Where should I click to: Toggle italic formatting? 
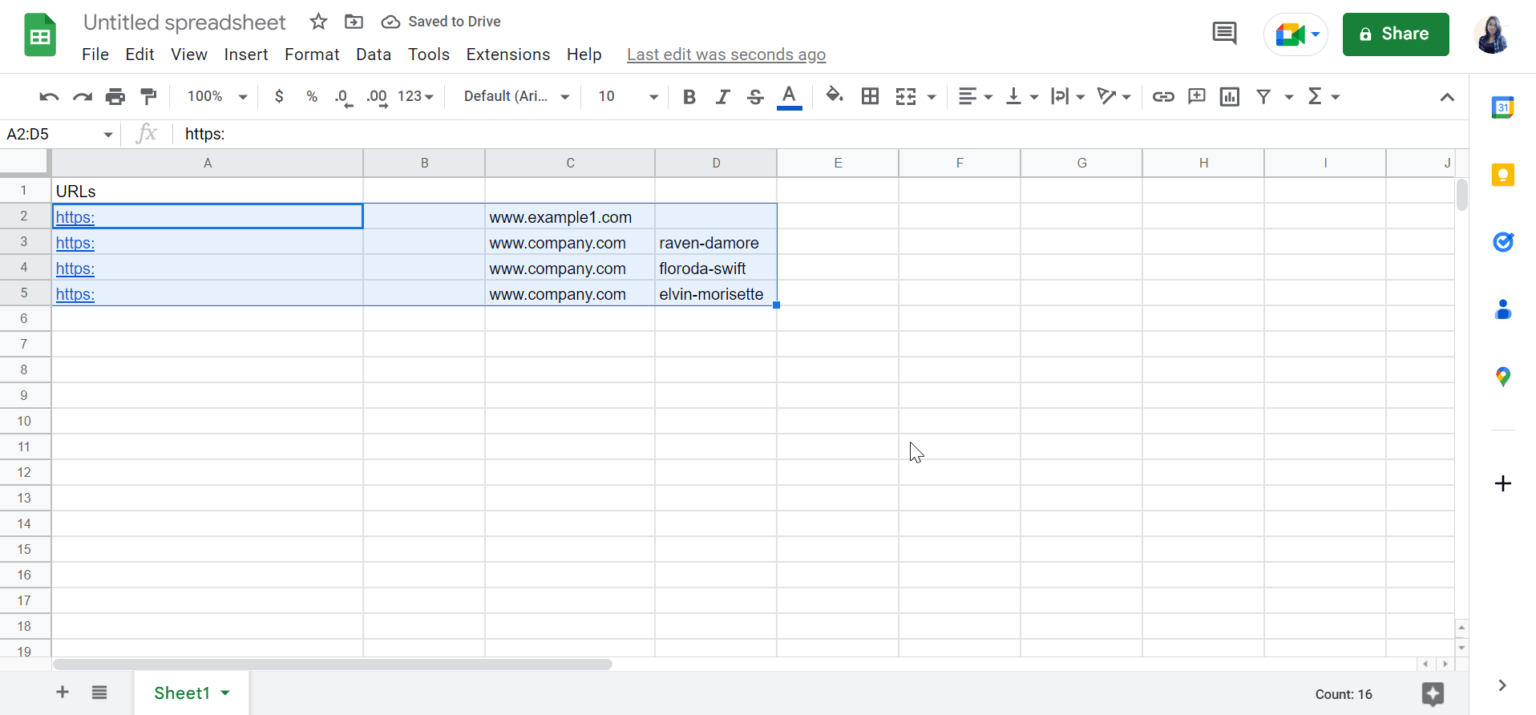tap(722, 96)
